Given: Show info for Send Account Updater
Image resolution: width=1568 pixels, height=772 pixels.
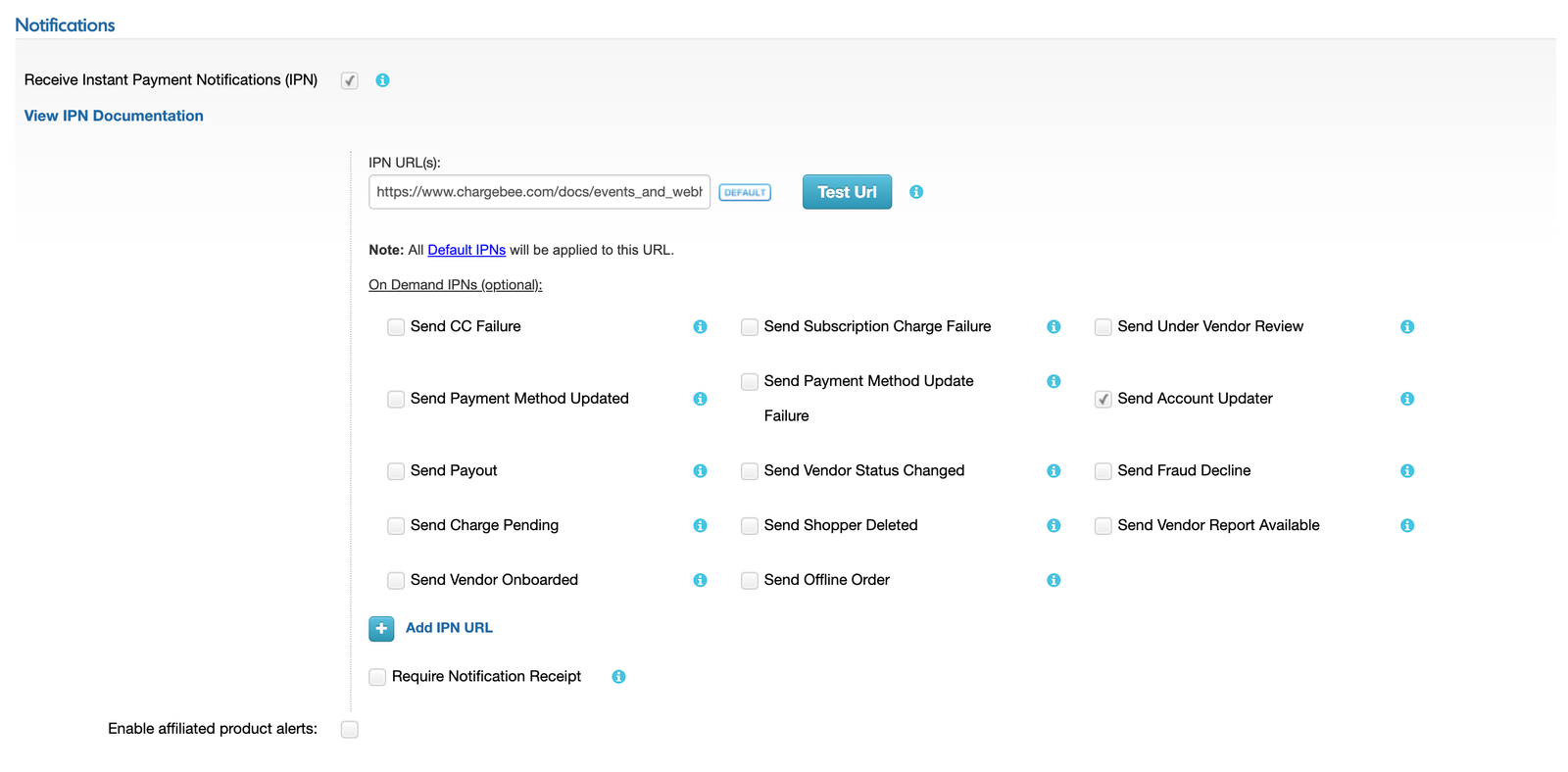Looking at the screenshot, I should coord(1407,399).
